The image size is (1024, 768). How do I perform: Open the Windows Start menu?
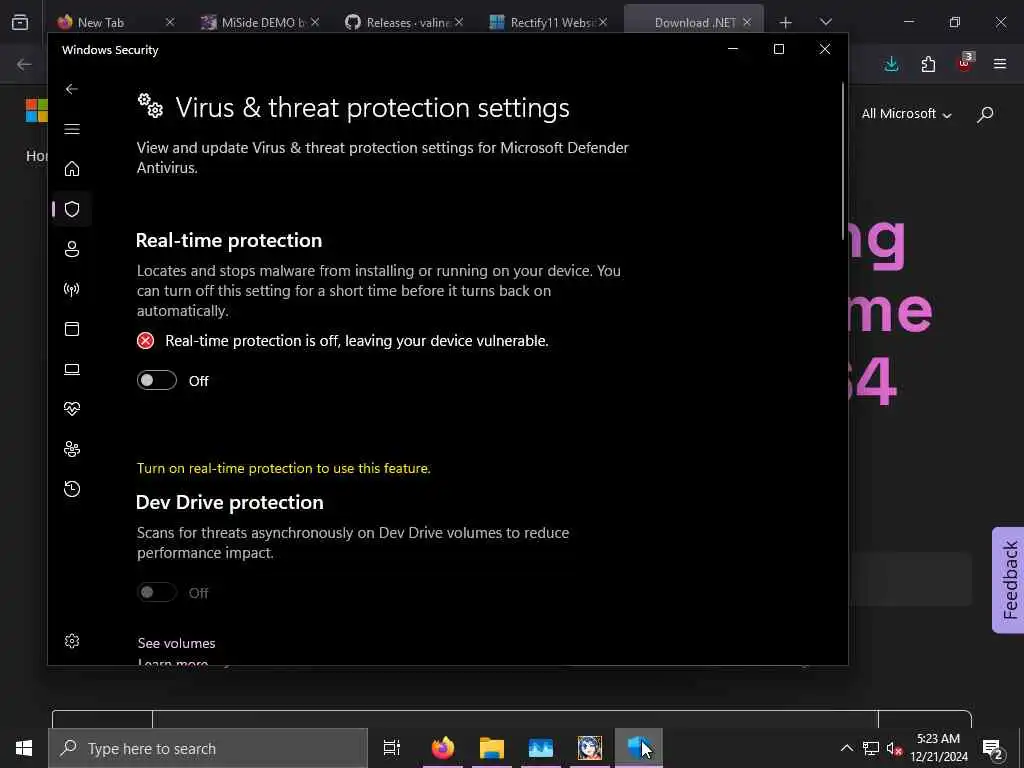24,748
